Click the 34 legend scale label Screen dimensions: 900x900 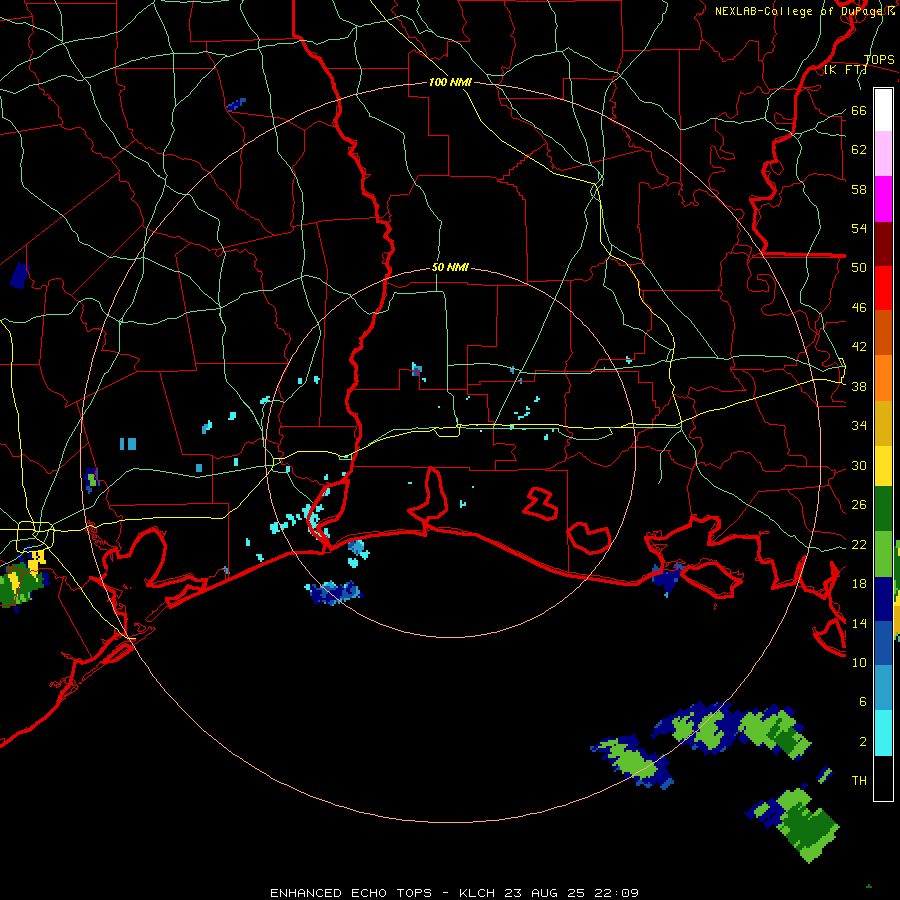(859, 426)
